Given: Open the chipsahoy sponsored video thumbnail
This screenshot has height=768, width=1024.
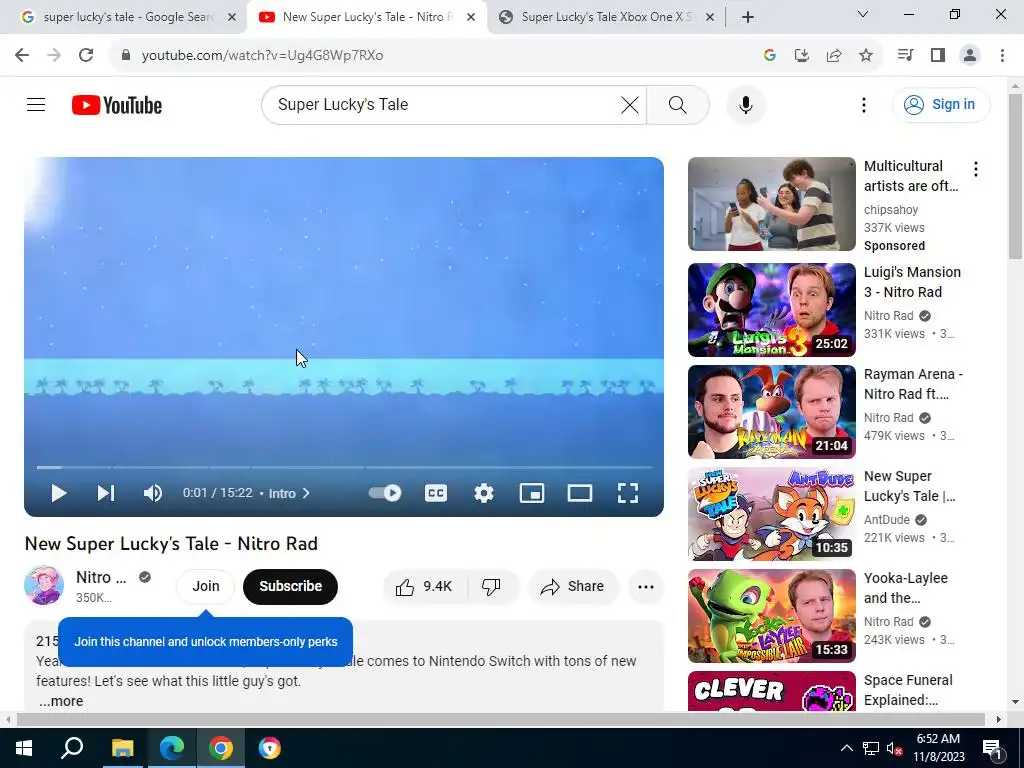Looking at the screenshot, I should [771, 204].
